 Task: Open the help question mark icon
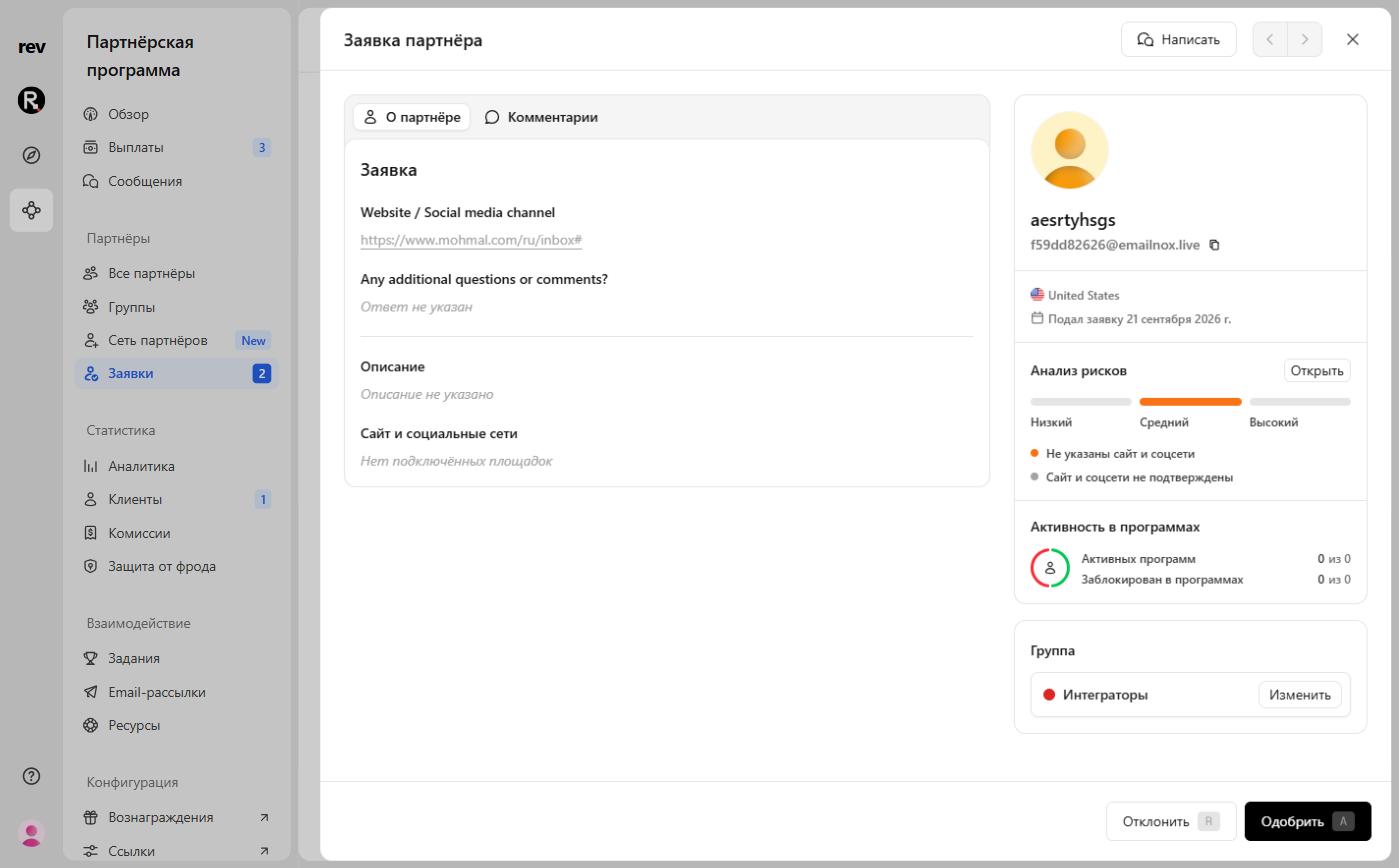coord(31,776)
